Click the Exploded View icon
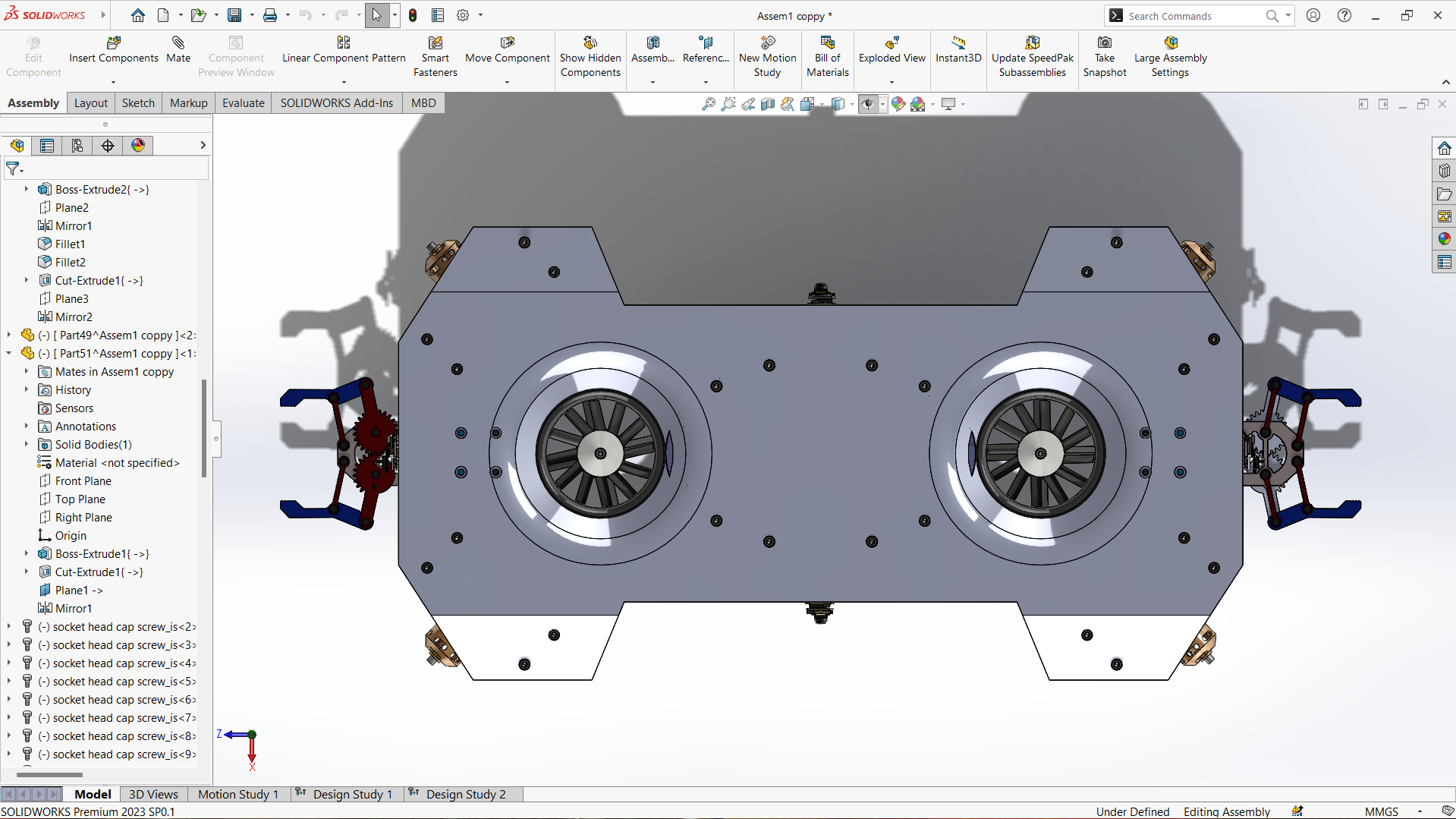The width and height of the screenshot is (1456, 819). [892, 43]
